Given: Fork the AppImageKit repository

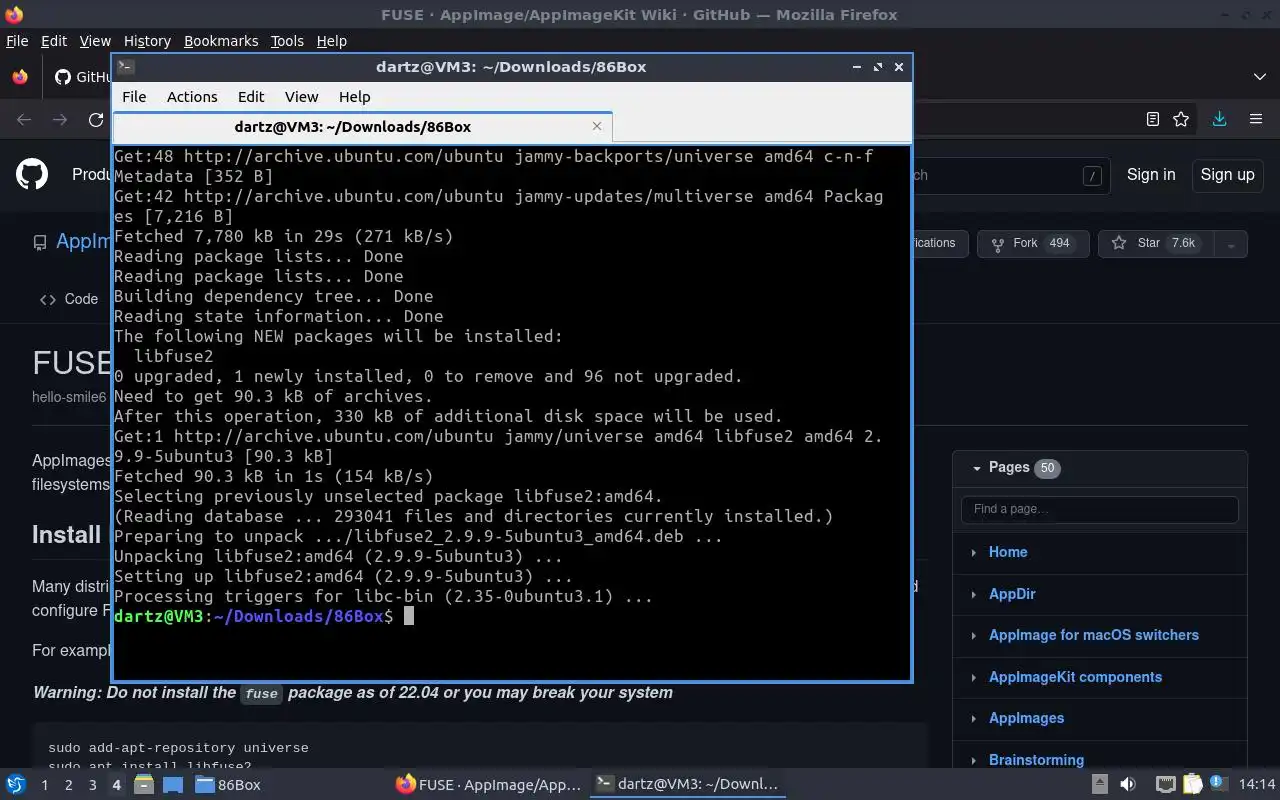Looking at the screenshot, I should (x=1033, y=243).
